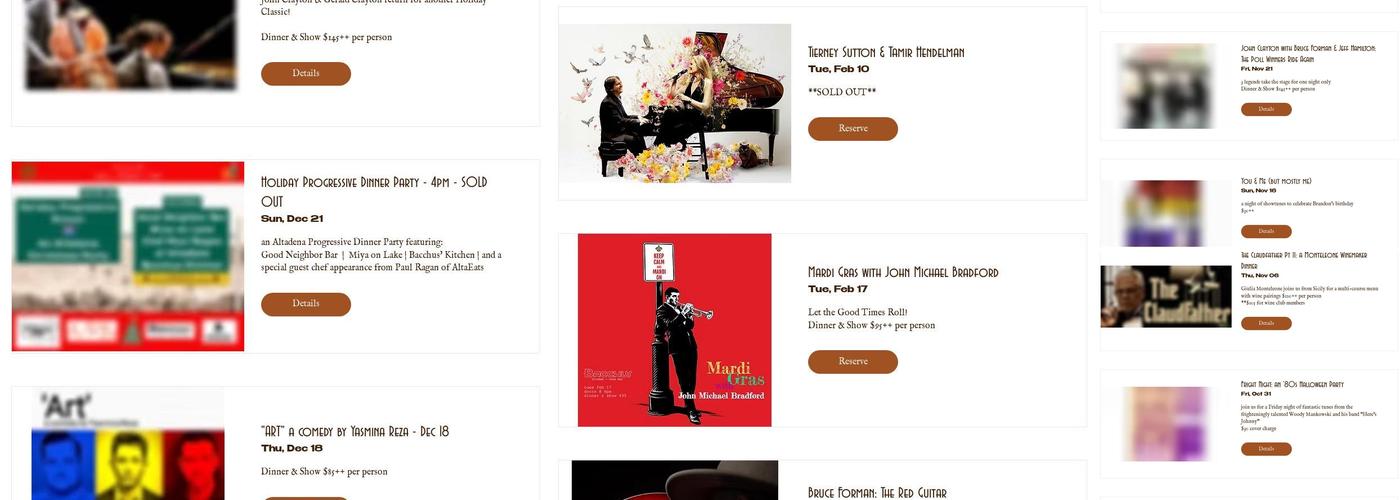Open the red Mardi Gras trumpet poster
The image size is (1400, 500).
pos(675,330)
